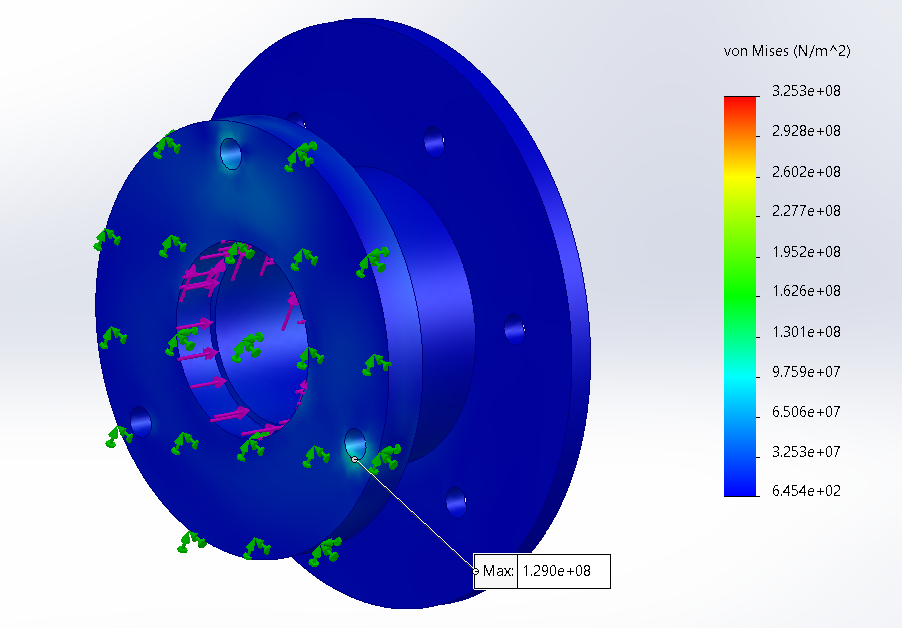Click the max stress probe point on flange

(355, 459)
